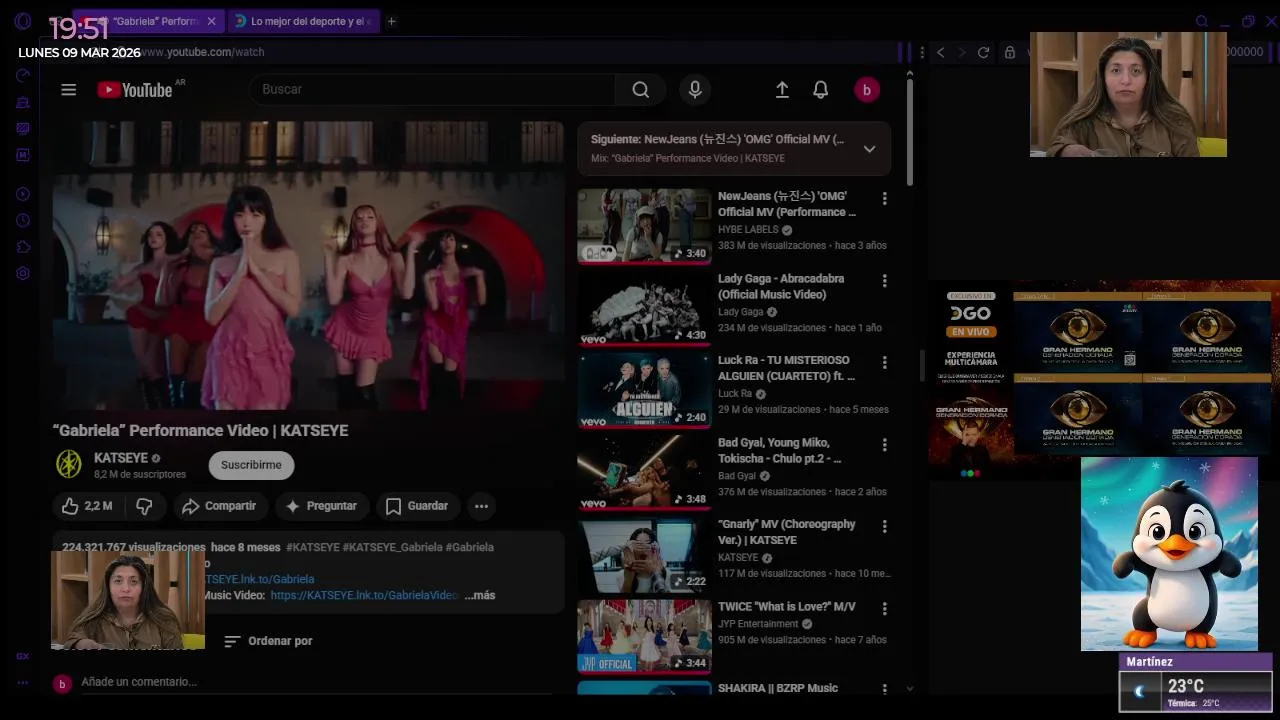Open options menu for "Gnarly" MV
Screen dimensions: 1280x720
884,527
